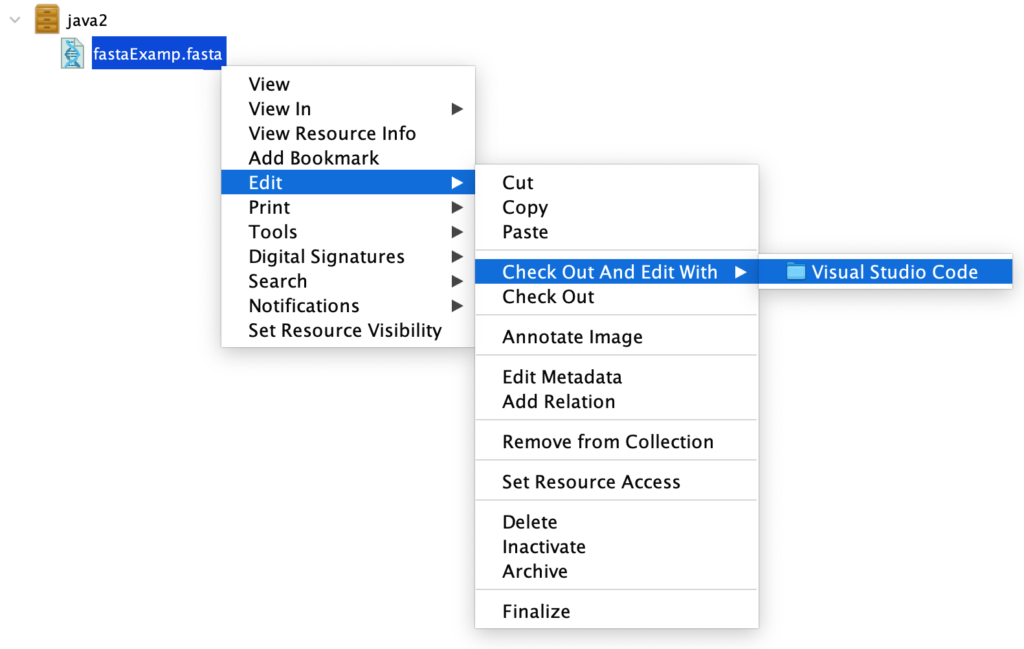Click the java2 cabinet icon
This screenshot has height=649, width=1024.
coord(47,19)
